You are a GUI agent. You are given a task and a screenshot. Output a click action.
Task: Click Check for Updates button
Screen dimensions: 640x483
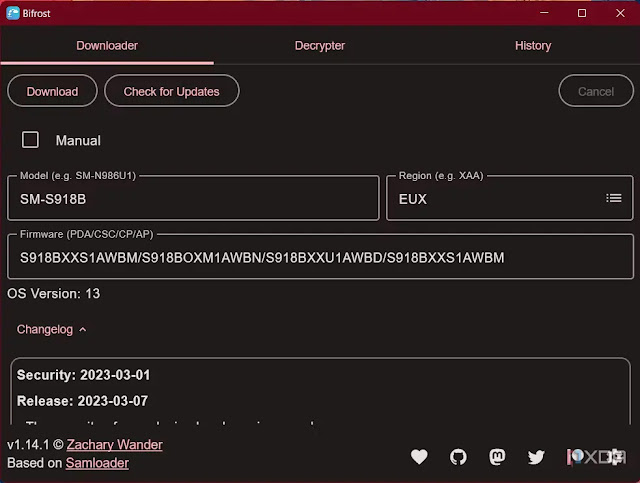pyautogui.click(x=171, y=91)
